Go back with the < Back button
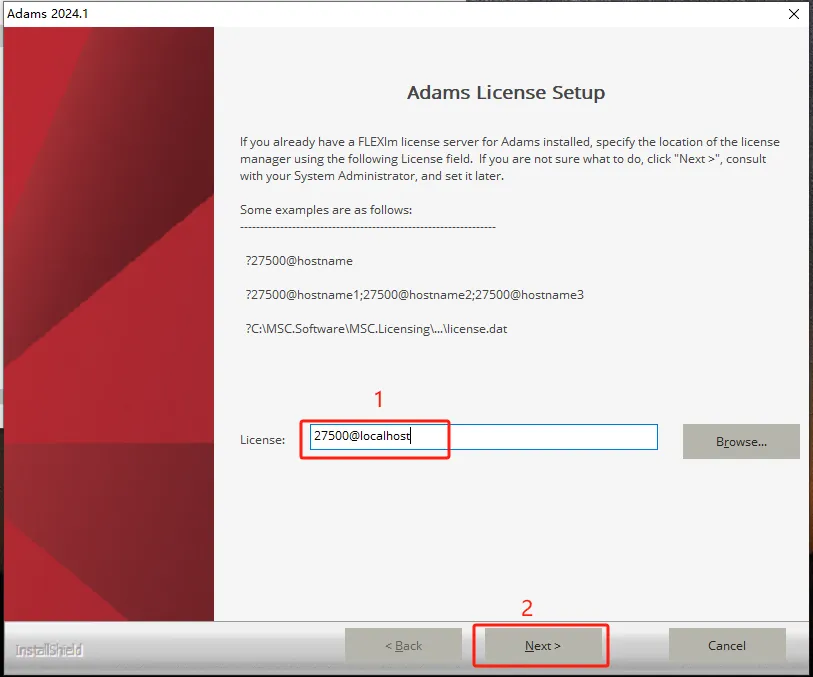 coord(403,645)
